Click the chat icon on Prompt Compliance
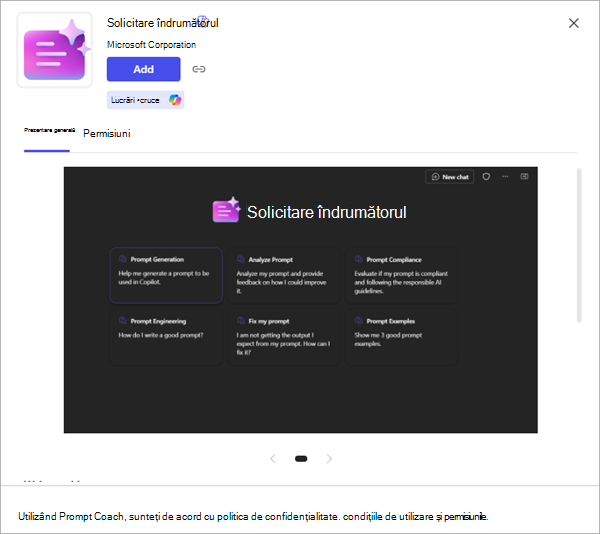Screen dimensions: 600x534 (x=358, y=259)
